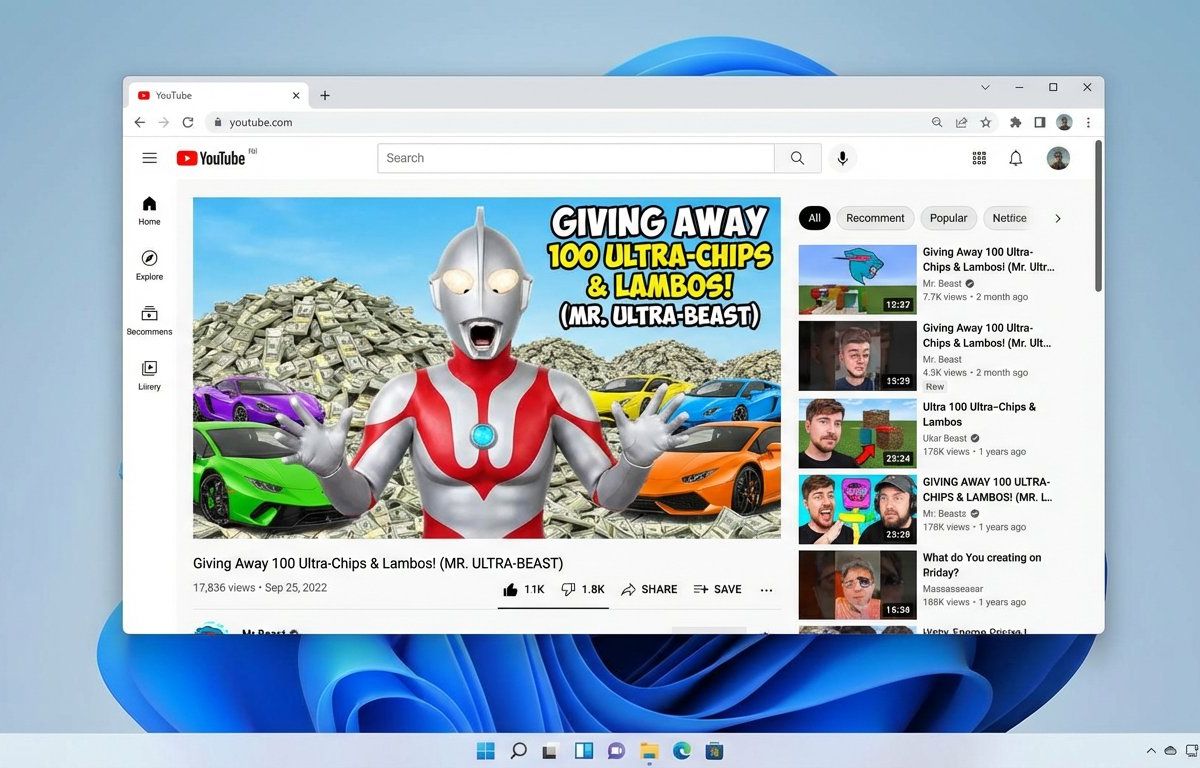Screen dimensions: 1200x768
Task: Open the Chat app on taskbar
Action: point(616,750)
